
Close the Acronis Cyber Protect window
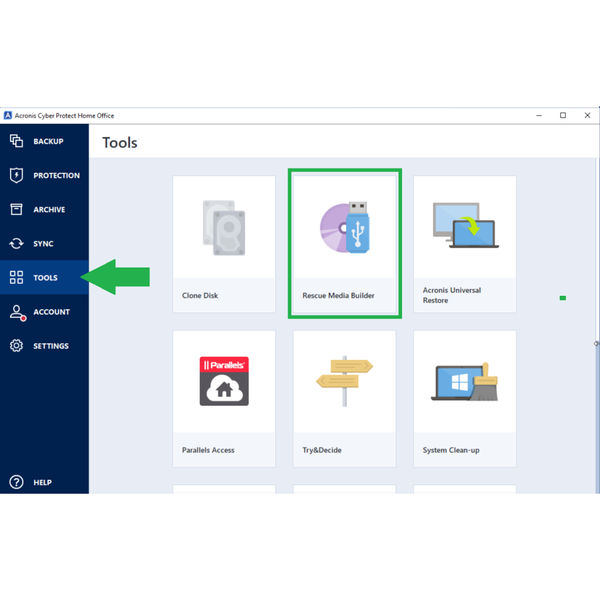[x=587, y=115]
